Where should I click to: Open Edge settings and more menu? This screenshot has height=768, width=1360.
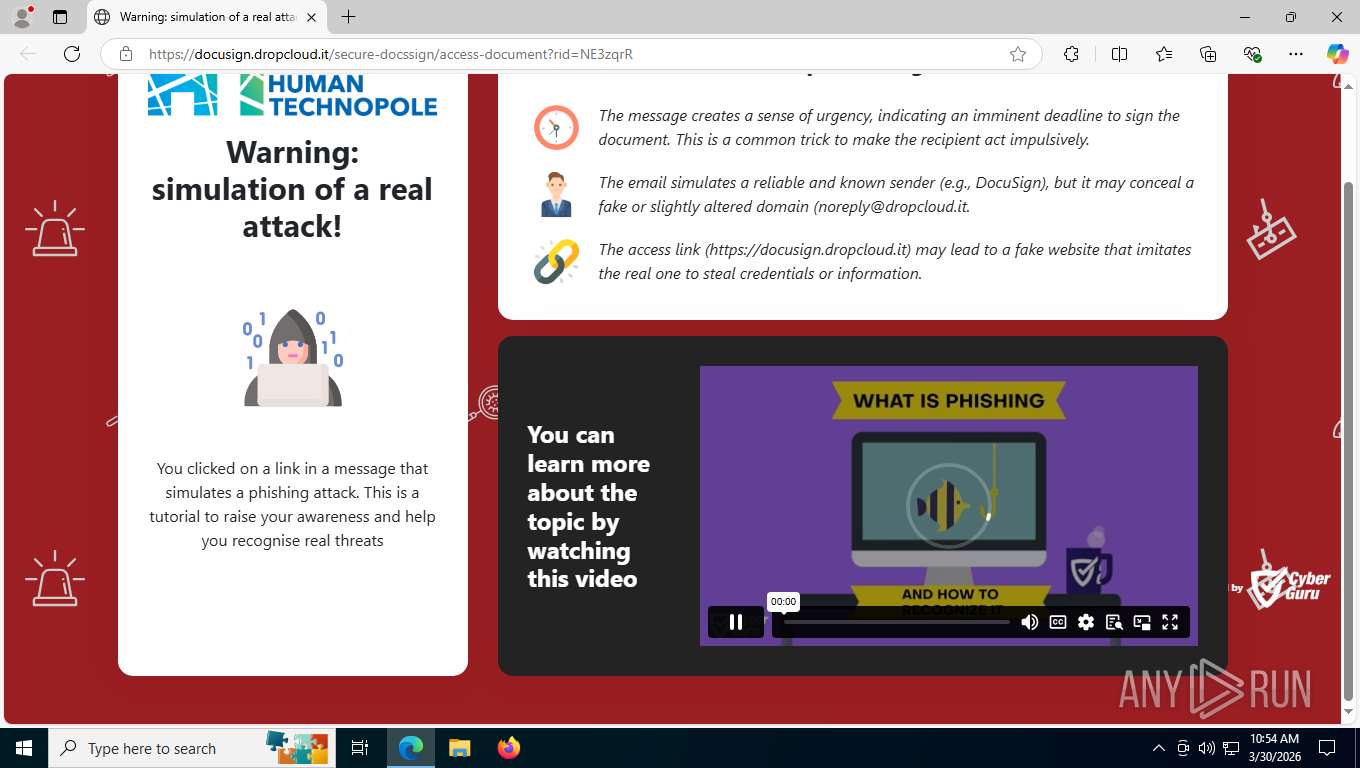pyautogui.click(x=1296, y=54)
